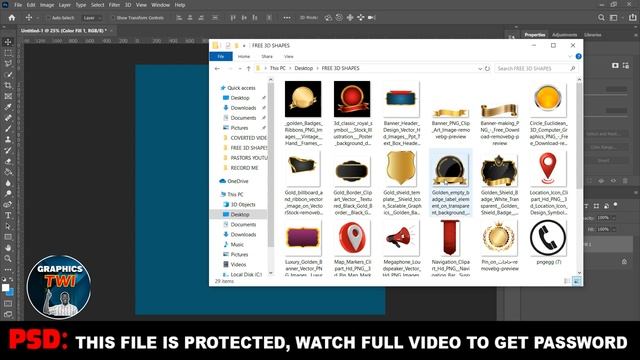Open the Edit Toolbar three-dots button
The height and width of the screenshot is (360, 640).
[8, 269]
